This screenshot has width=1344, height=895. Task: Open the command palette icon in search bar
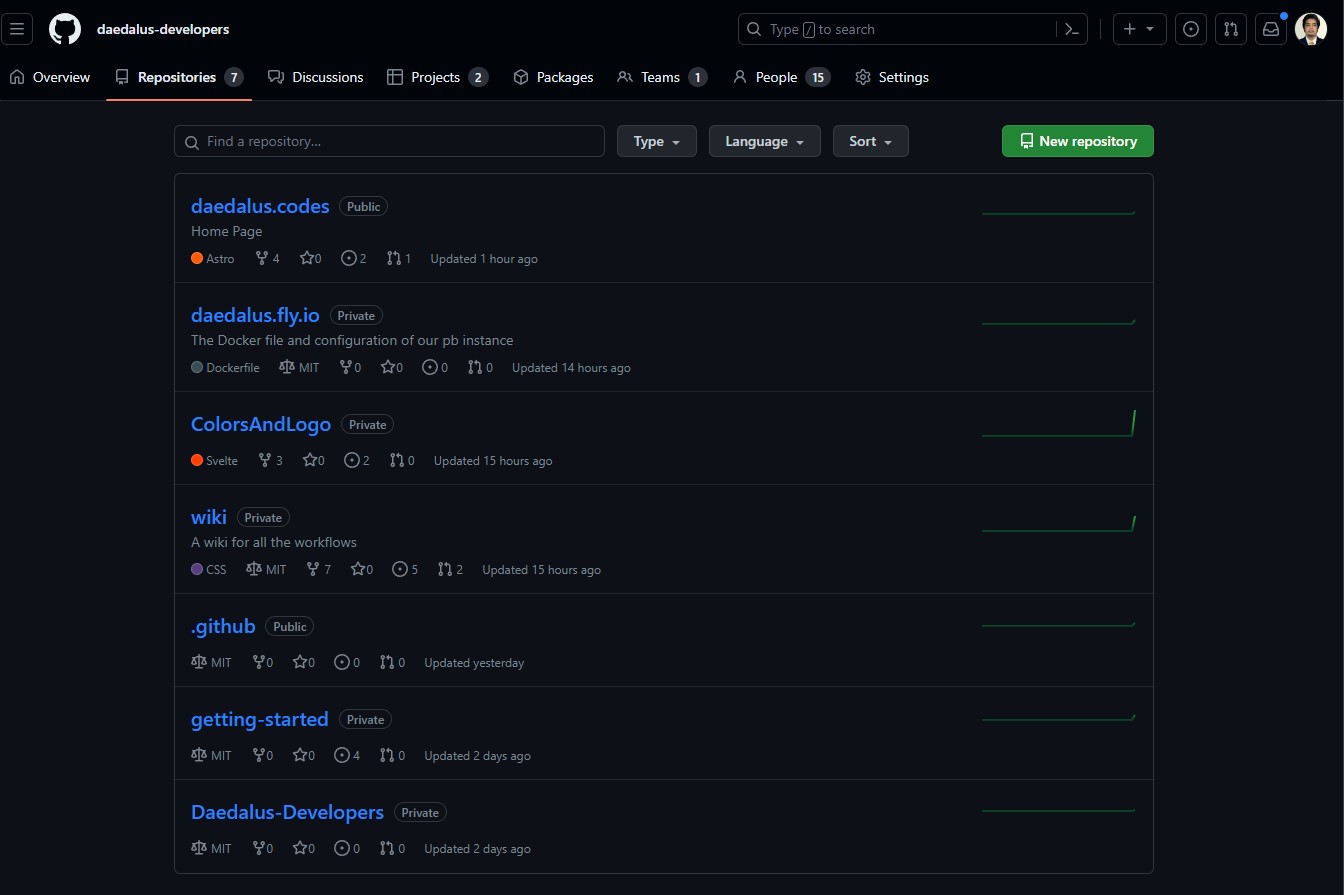[x=1071, y=29]
